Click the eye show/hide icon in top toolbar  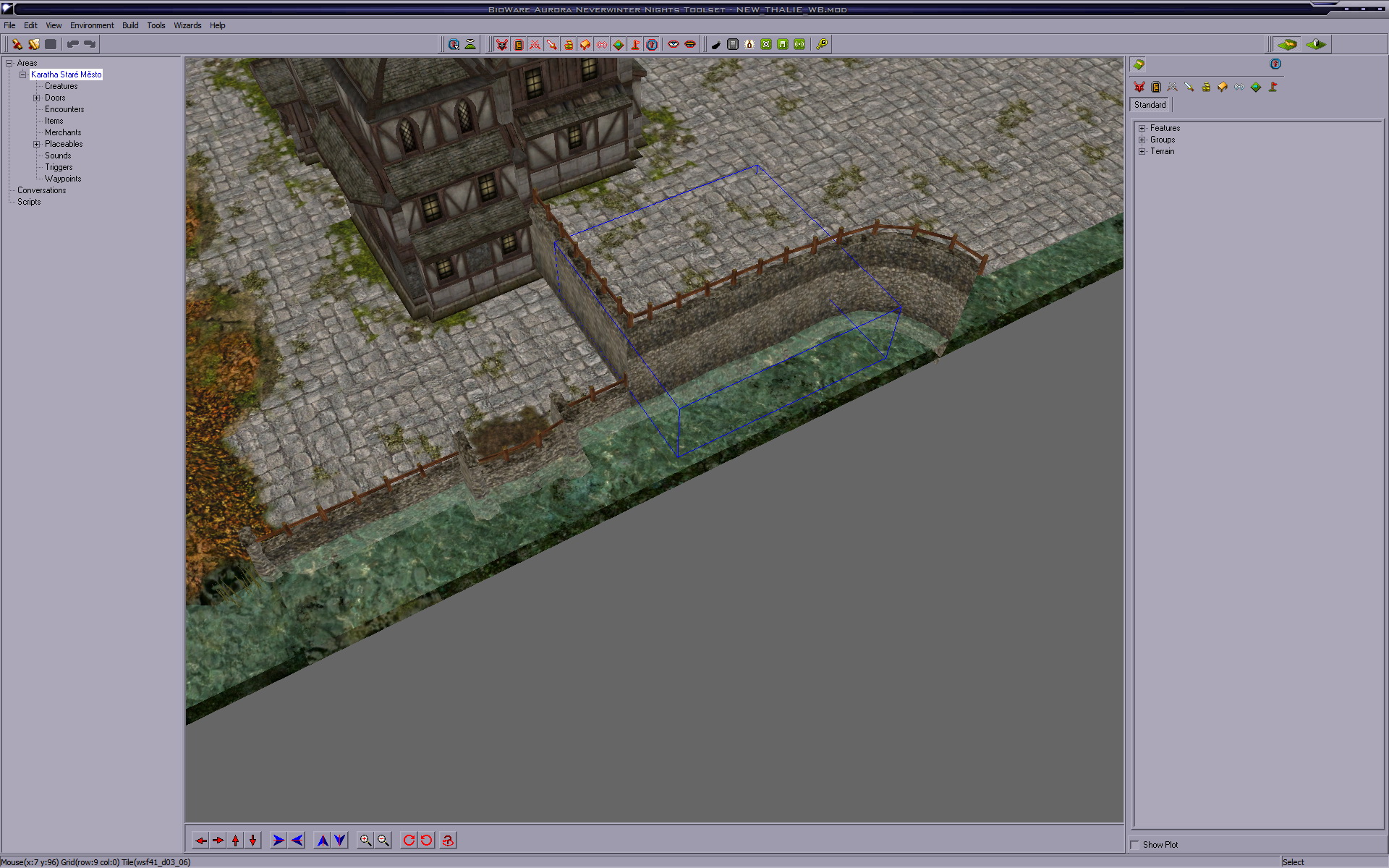[x=674, y=45]
